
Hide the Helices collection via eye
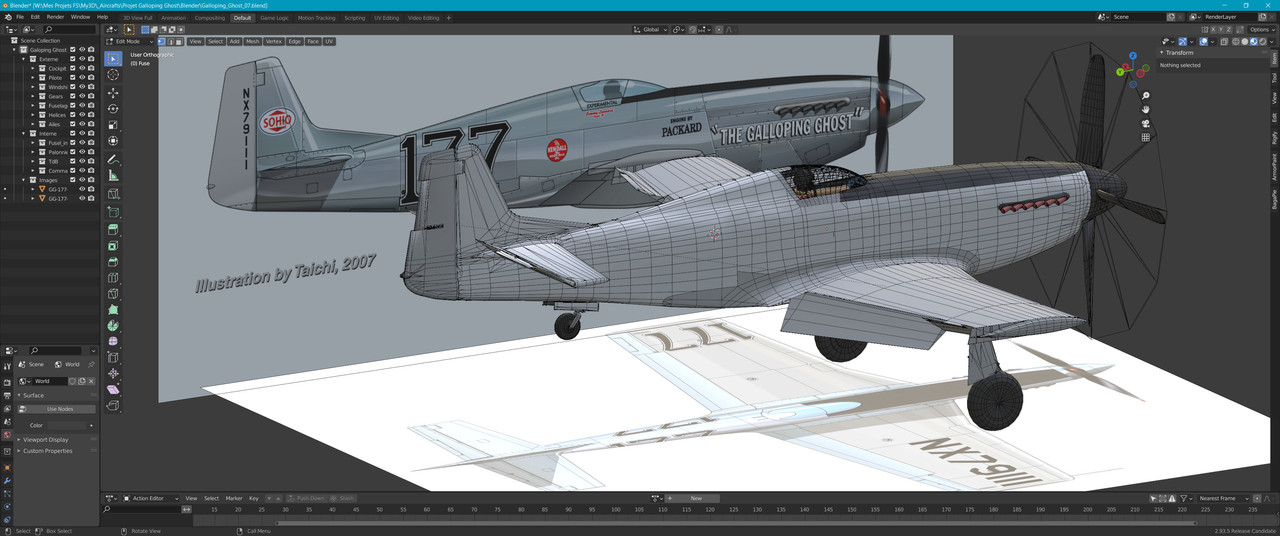[82, 115]
